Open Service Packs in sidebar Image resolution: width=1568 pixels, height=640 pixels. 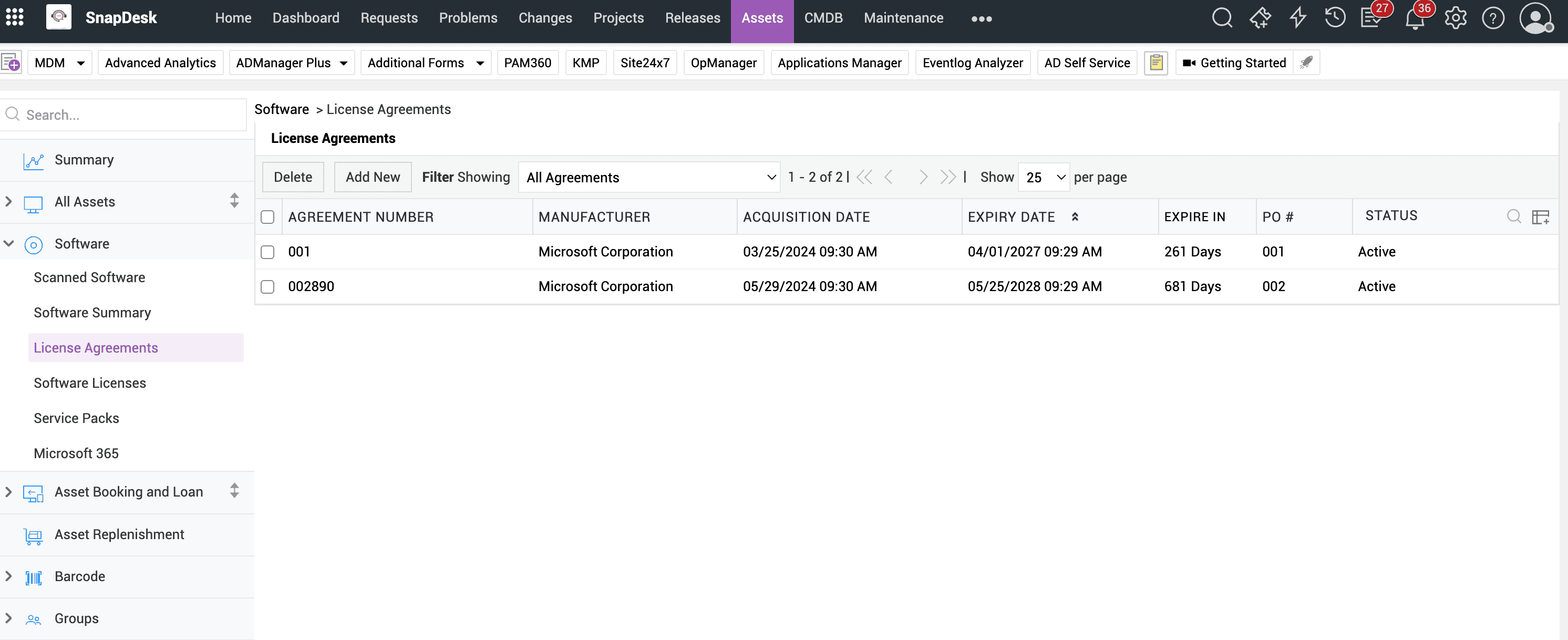point(76,418)
